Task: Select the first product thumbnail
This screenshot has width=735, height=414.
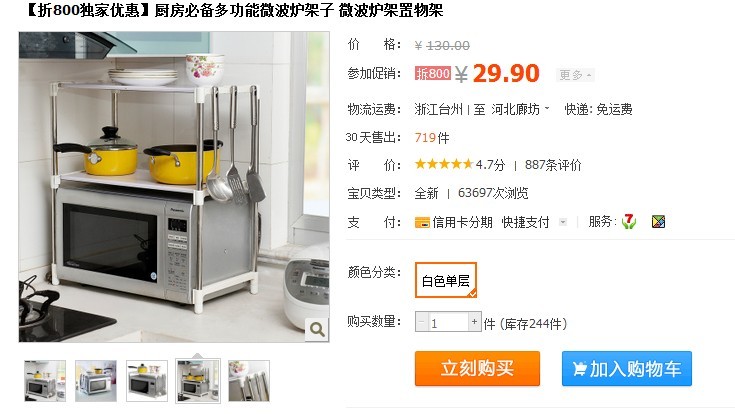Action: click(45, 381)
